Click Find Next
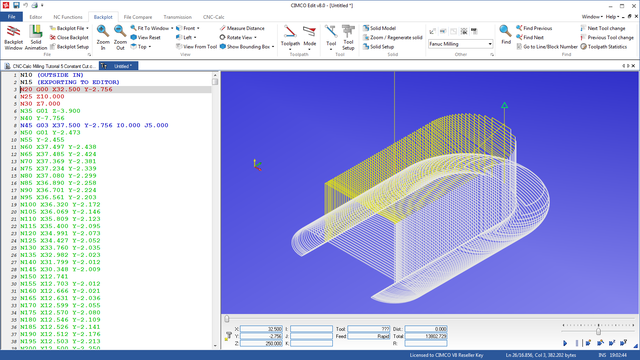Viewport: 640px width, 360px height. pyautogui.click(x=530, y=38)
